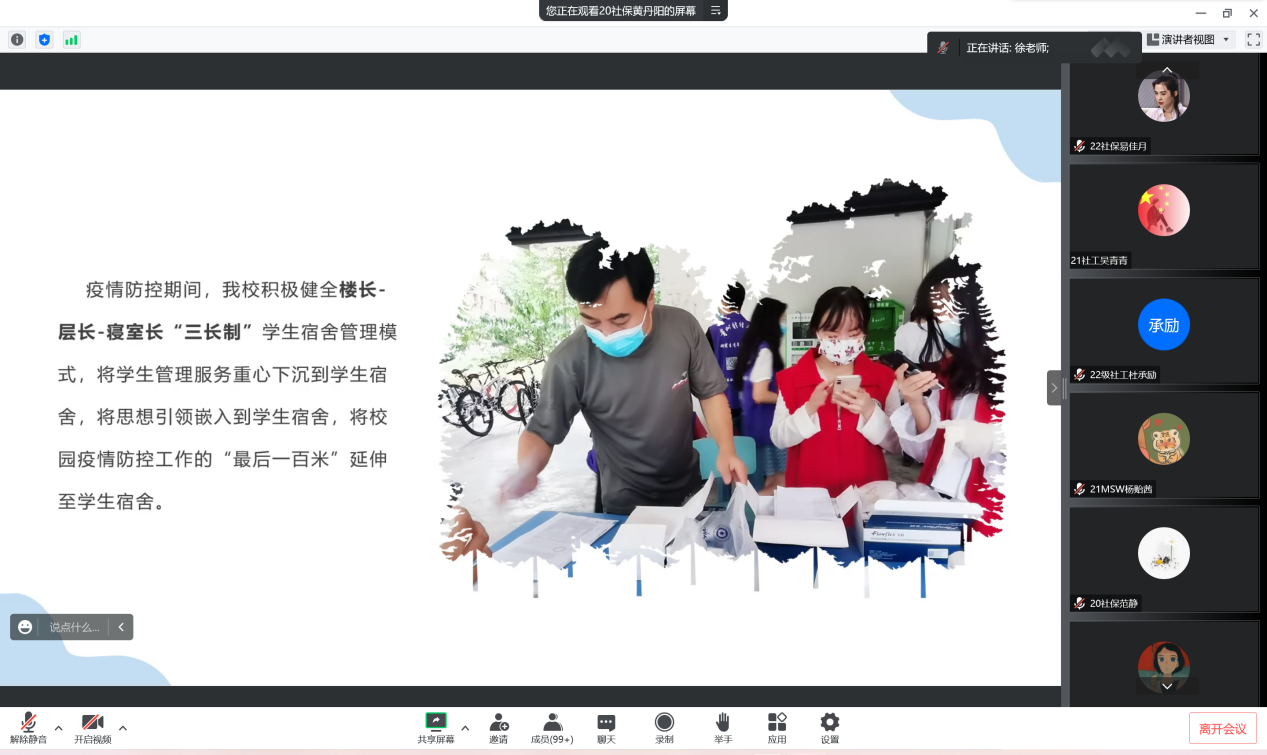The width and height of the screenshot is (1267, 755).
Task: Open the 演讲者视图 view dropdown
Action: [1189, 40]
